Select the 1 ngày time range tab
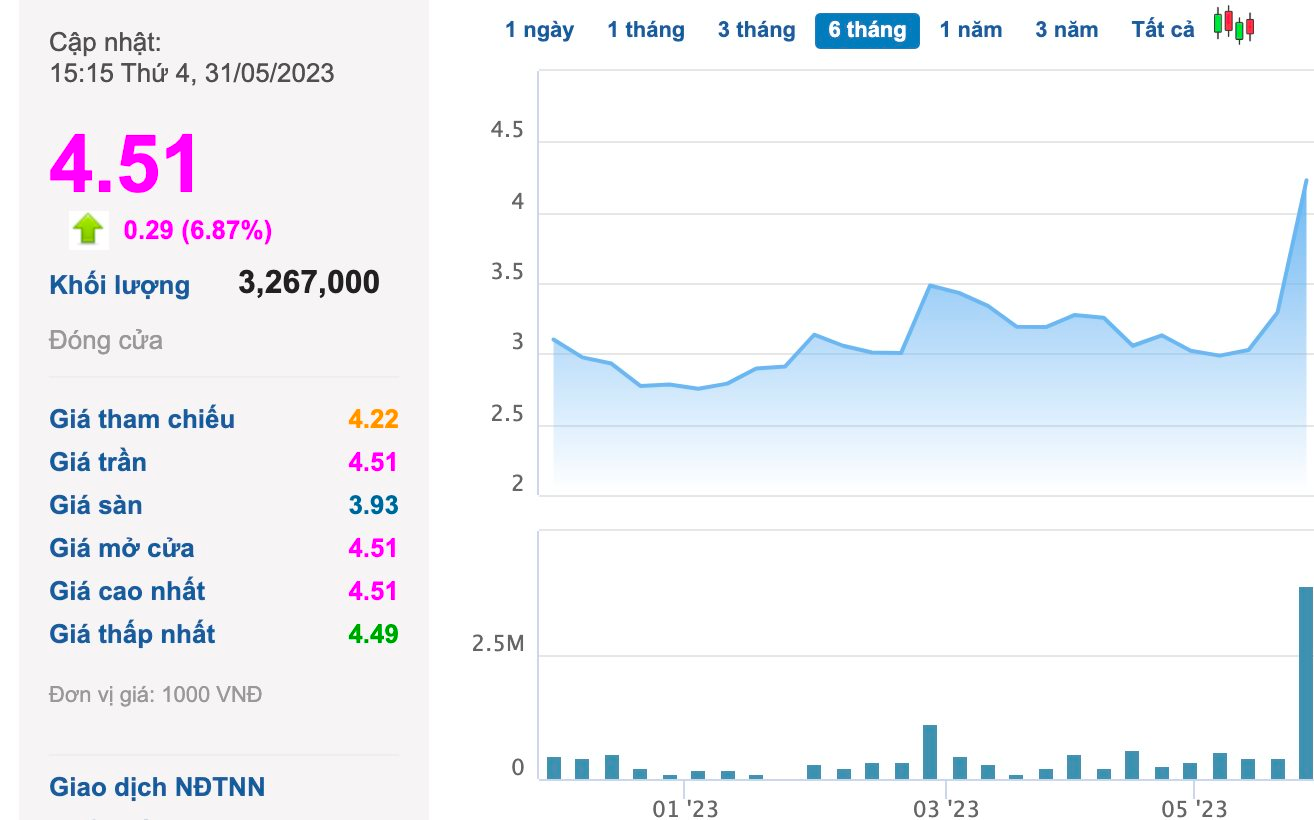 coord(540,30)
